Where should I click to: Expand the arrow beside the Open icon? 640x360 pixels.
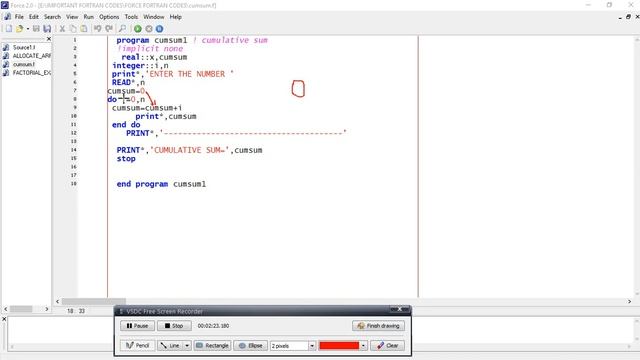[28, 29]
